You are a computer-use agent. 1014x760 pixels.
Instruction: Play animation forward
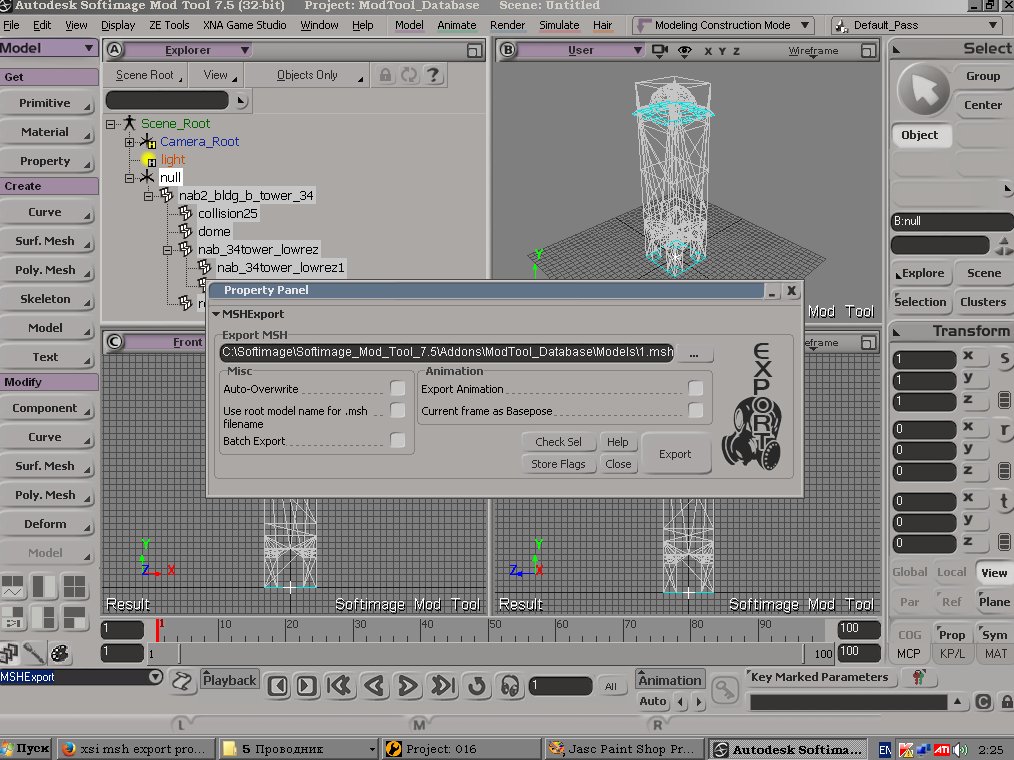[x=407, y=686]
